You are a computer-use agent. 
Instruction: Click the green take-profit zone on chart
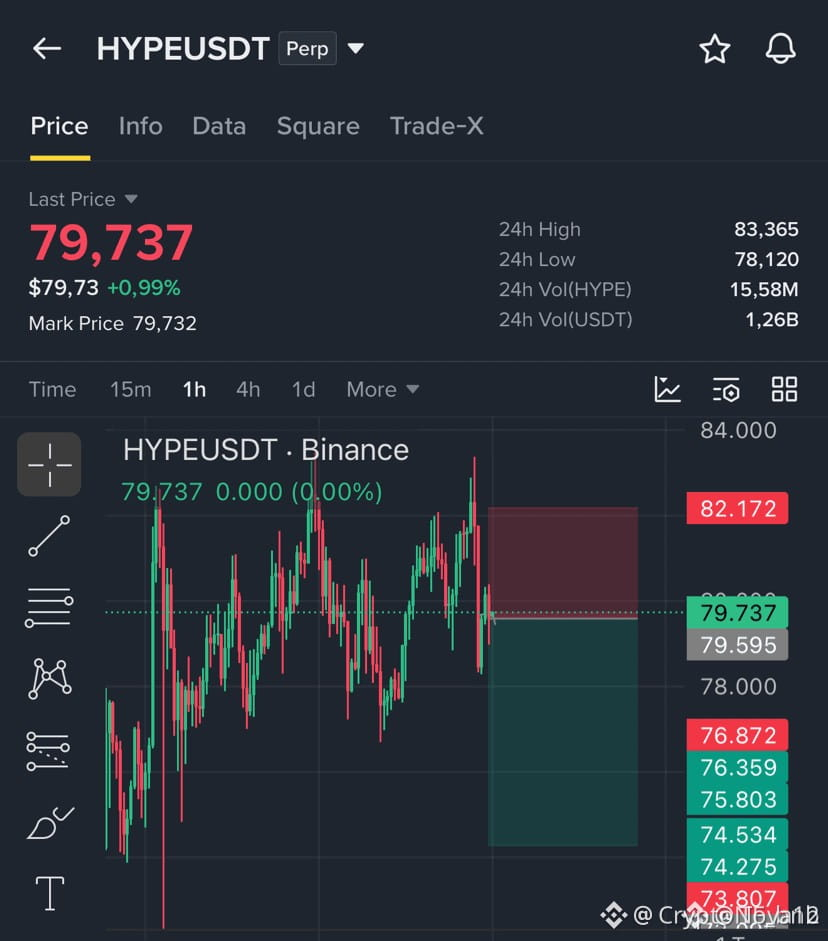(563, 732)
